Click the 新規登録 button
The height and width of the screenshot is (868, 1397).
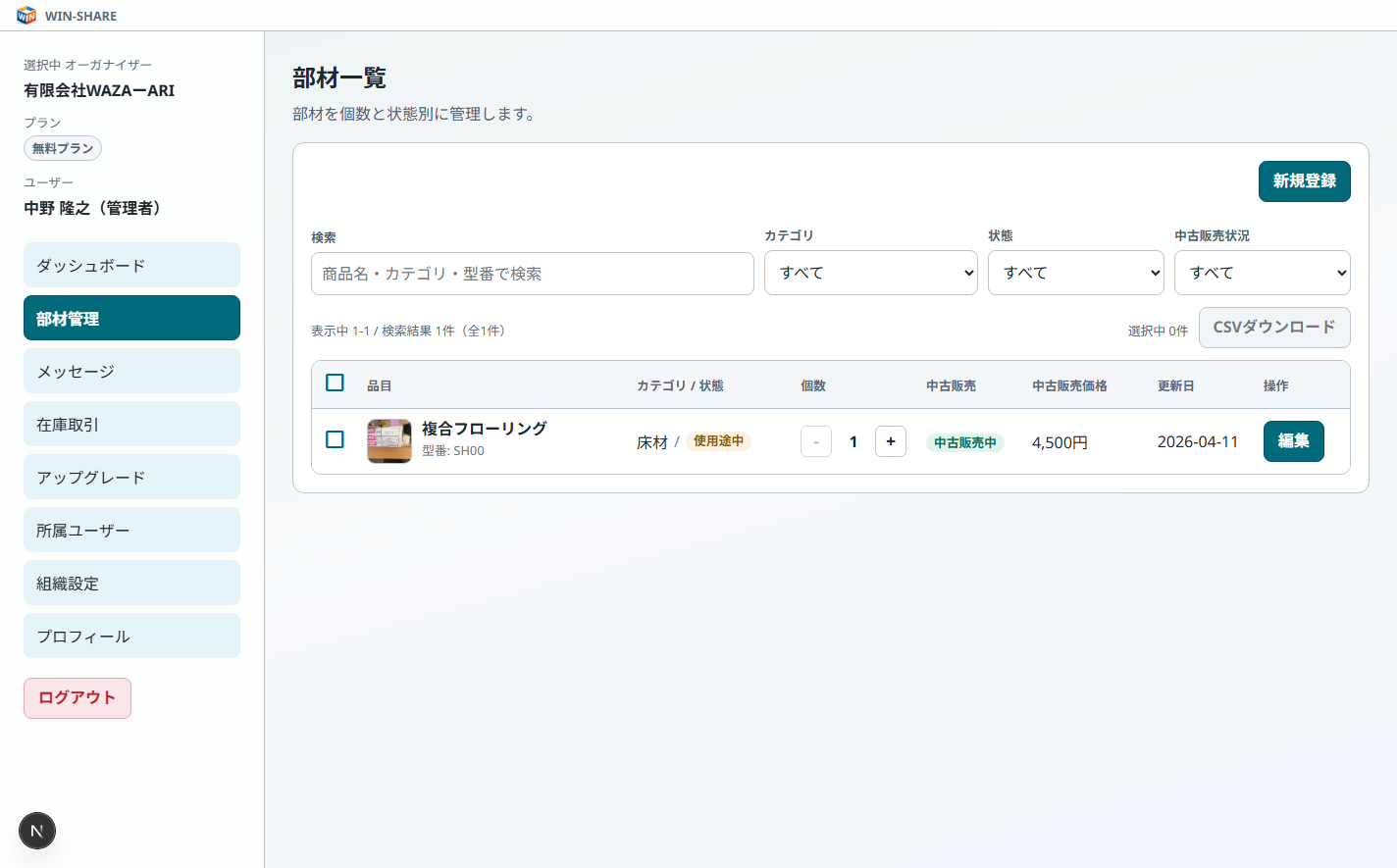pos(1305,181)
